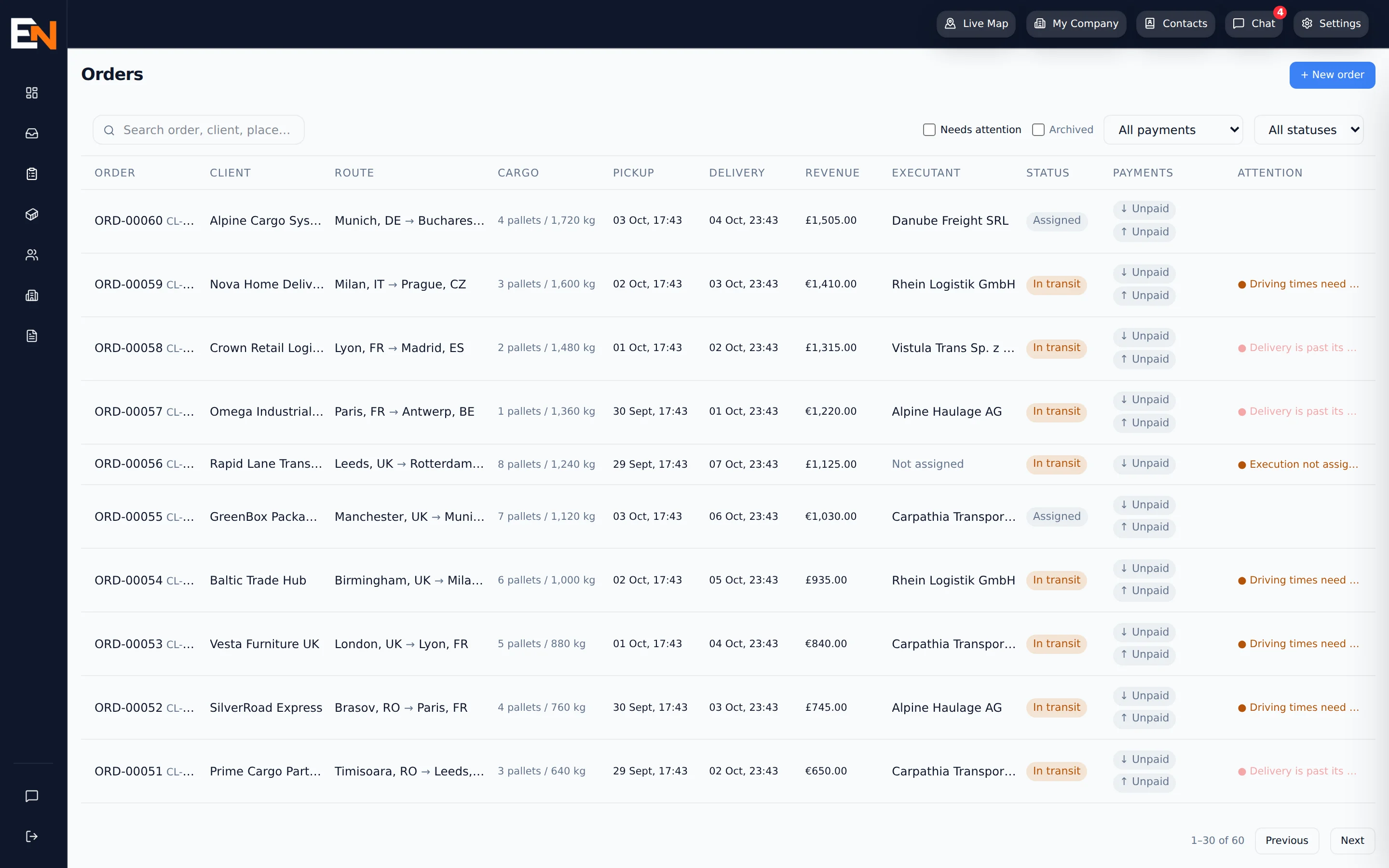The width and height of the screenshot is (1389, 868).
Task: Click the search magnifier icon
Action: click(109, 130)
